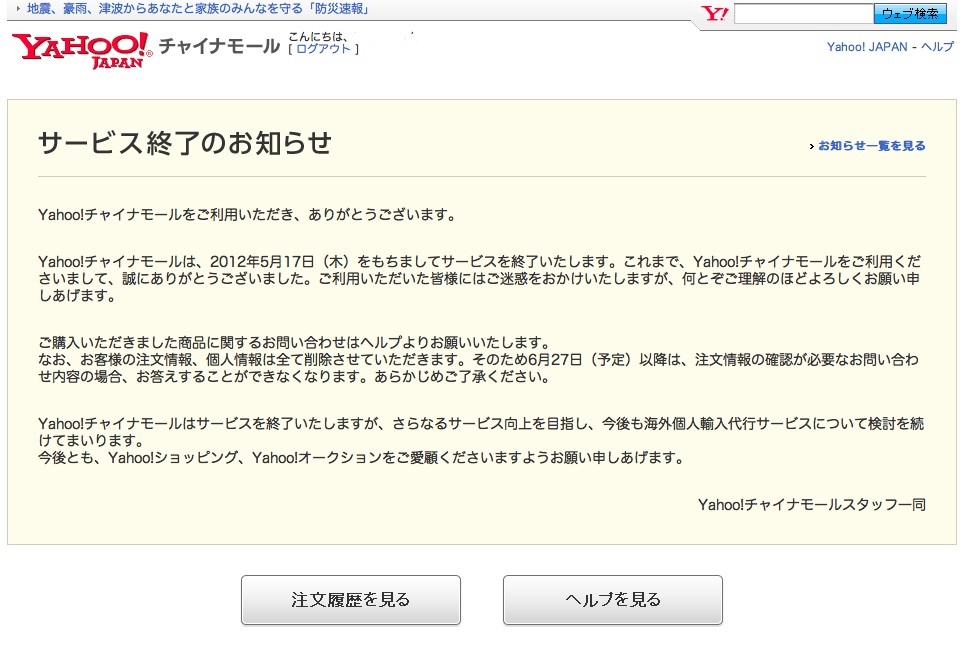Click the line beginning ご購入いただきました商品
The width and height of the screenshot is (965, 653).
[294, 342]
